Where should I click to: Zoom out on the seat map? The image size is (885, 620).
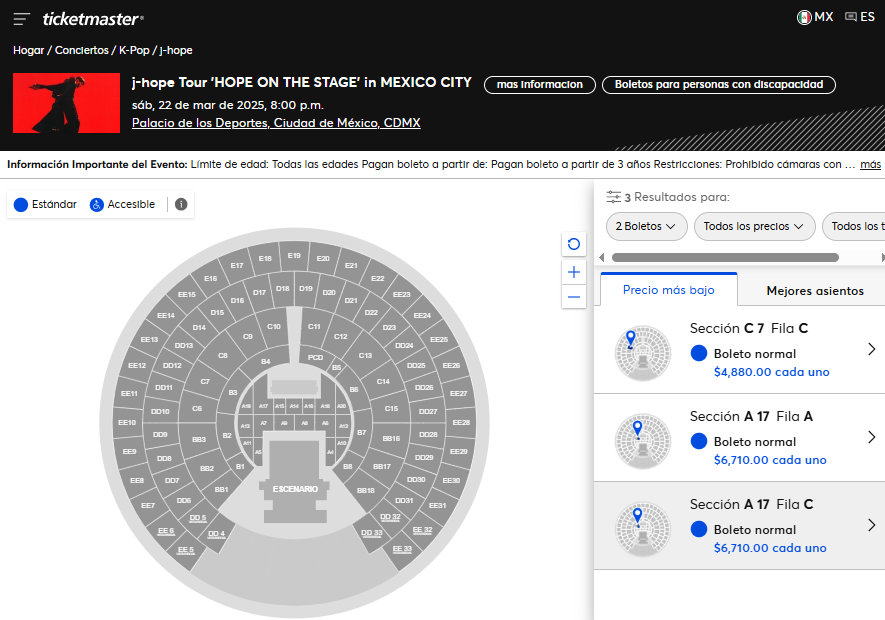click(x=574, y=297)
